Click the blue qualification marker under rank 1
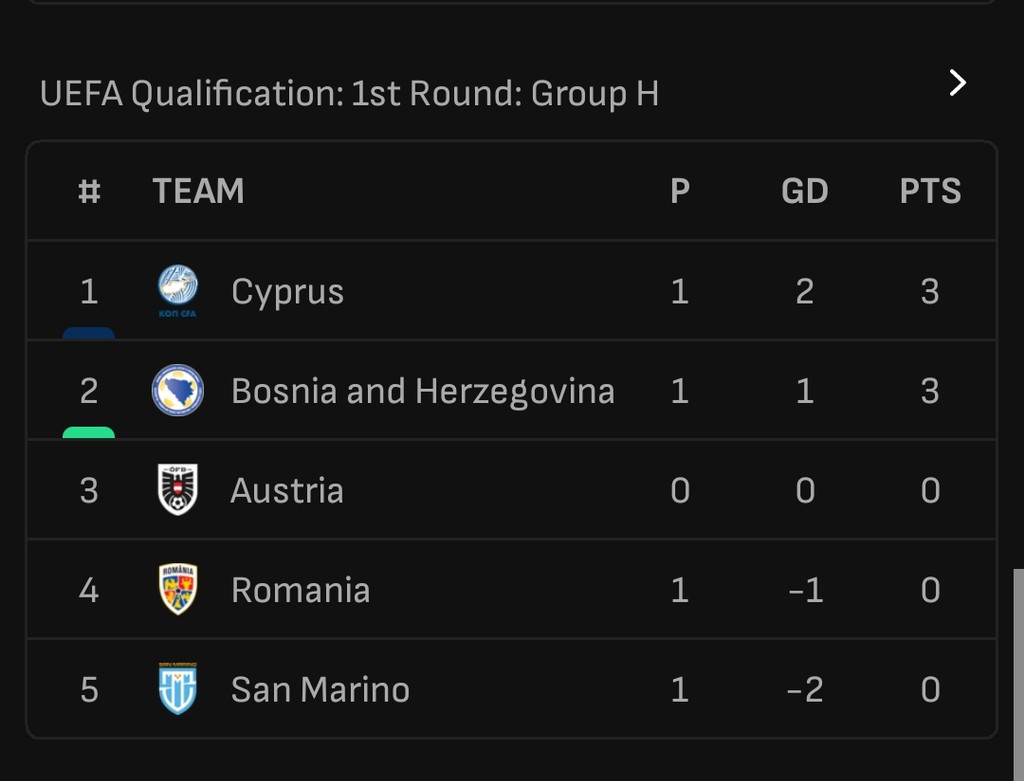The height and width of the screenshot is (781, 1024). [89, 333]
